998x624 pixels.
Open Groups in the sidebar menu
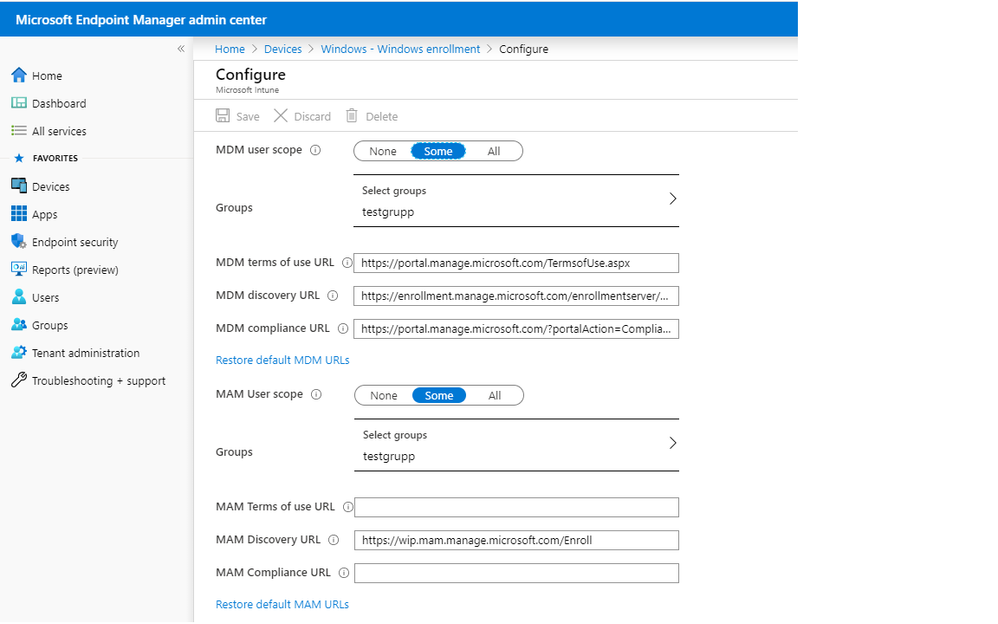click(49, 325)
